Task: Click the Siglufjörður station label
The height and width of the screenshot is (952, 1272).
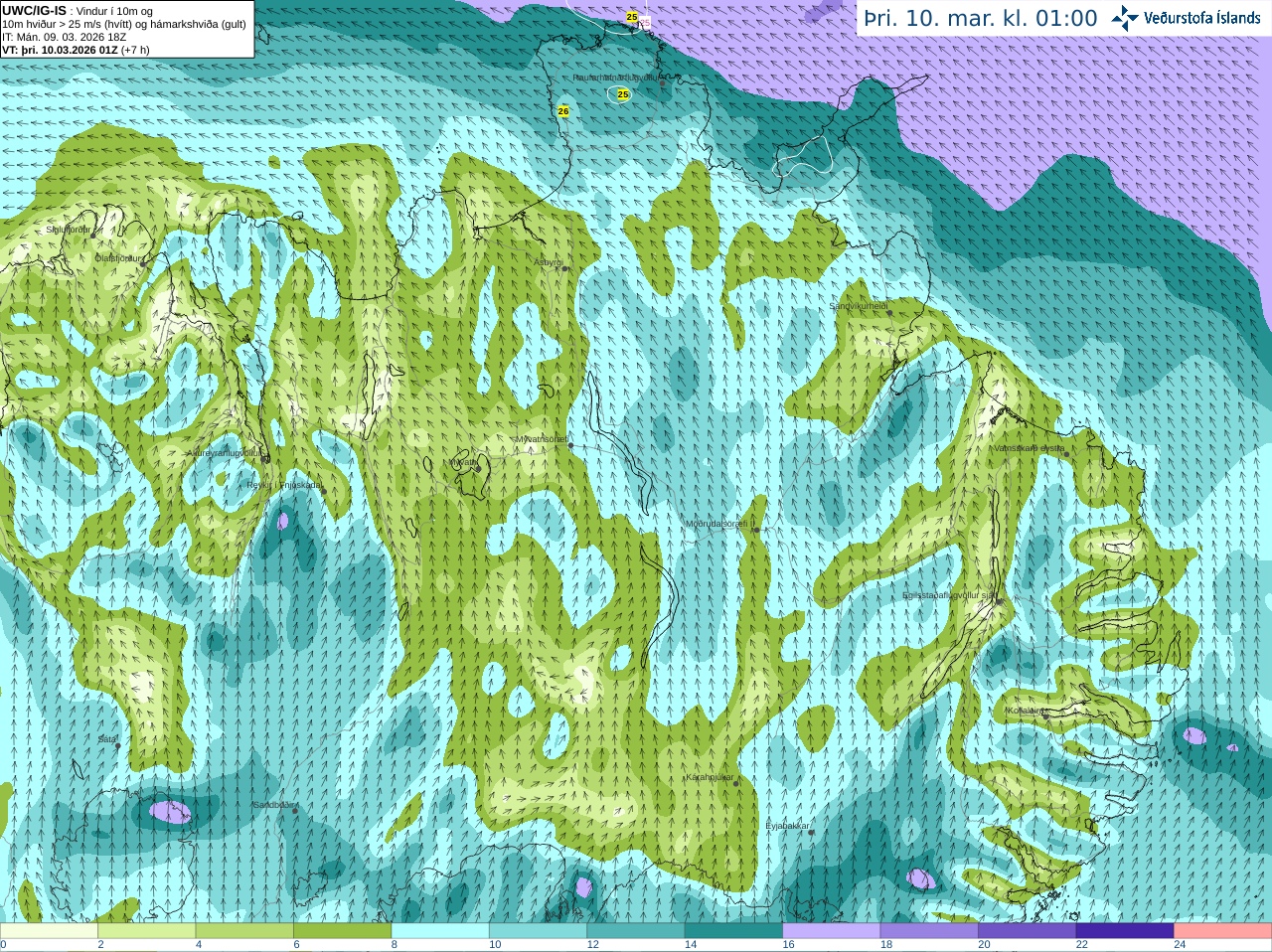Action: coord(68,230)
